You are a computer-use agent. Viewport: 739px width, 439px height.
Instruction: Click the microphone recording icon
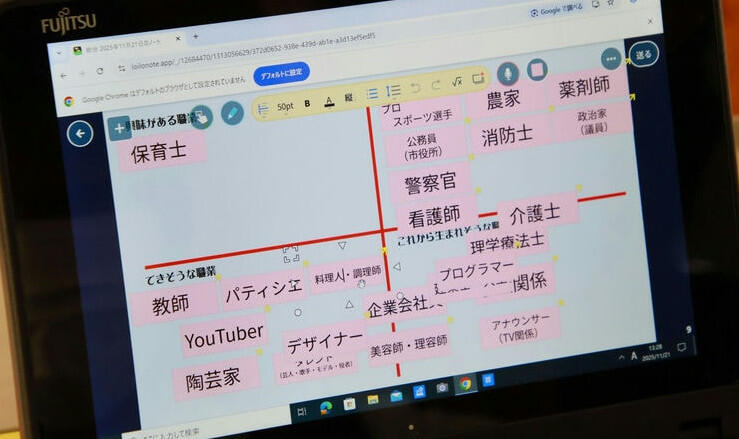coord(508,72)
